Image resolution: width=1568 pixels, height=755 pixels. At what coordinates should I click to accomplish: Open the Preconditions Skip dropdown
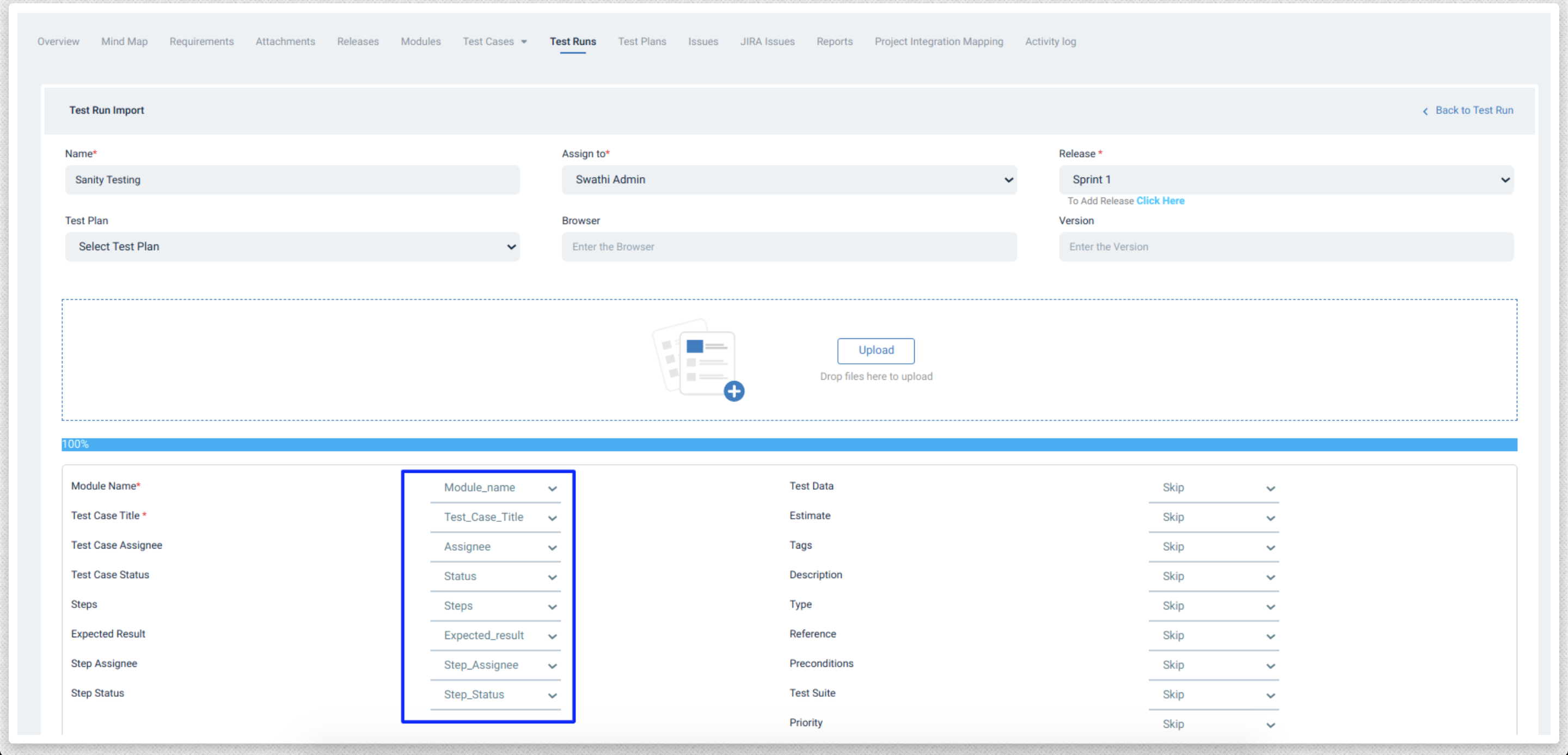[x=1213, y=665]
